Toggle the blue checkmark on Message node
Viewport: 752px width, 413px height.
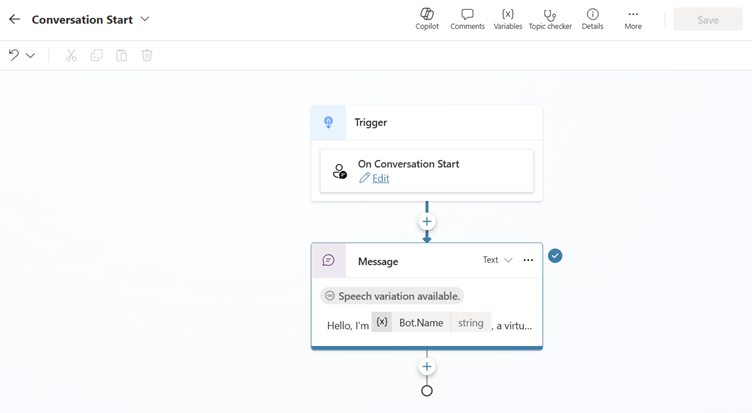click(555, 256)
